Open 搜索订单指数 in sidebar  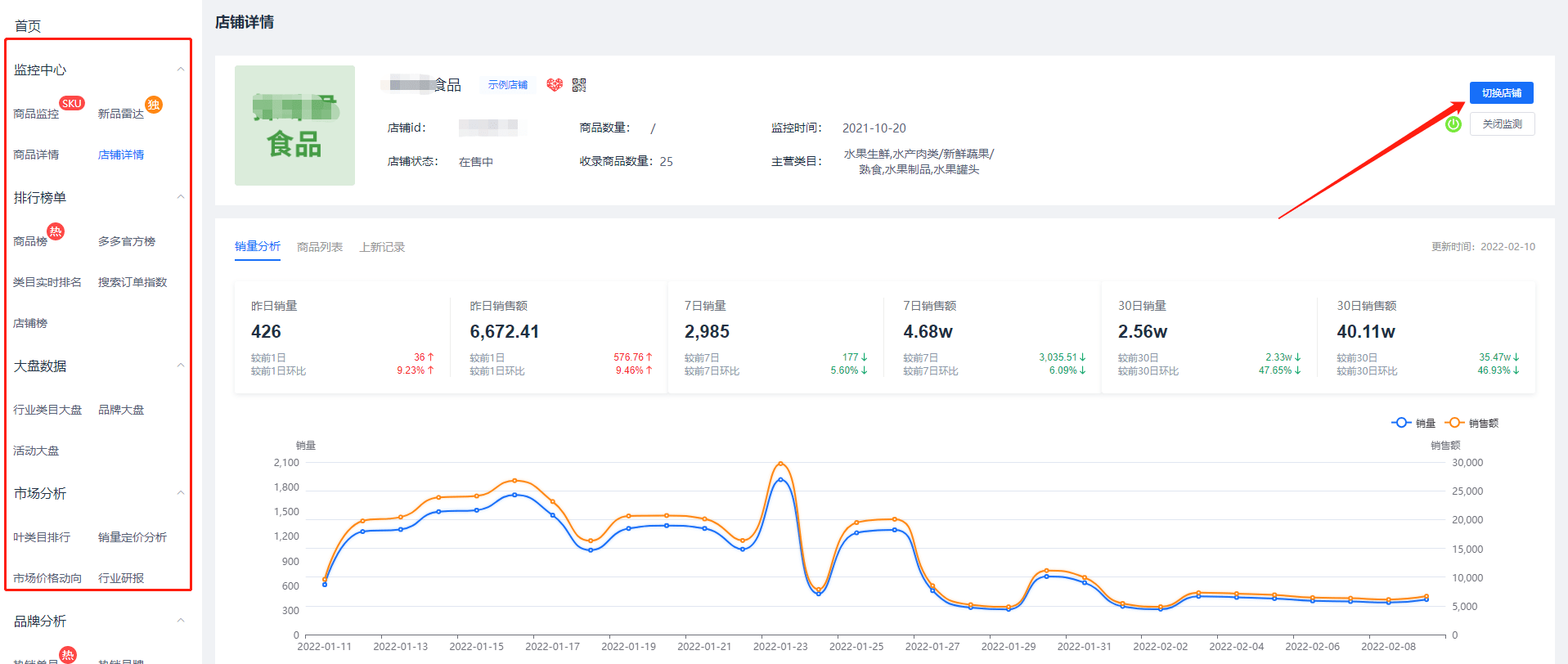click(x=133, y=282)
